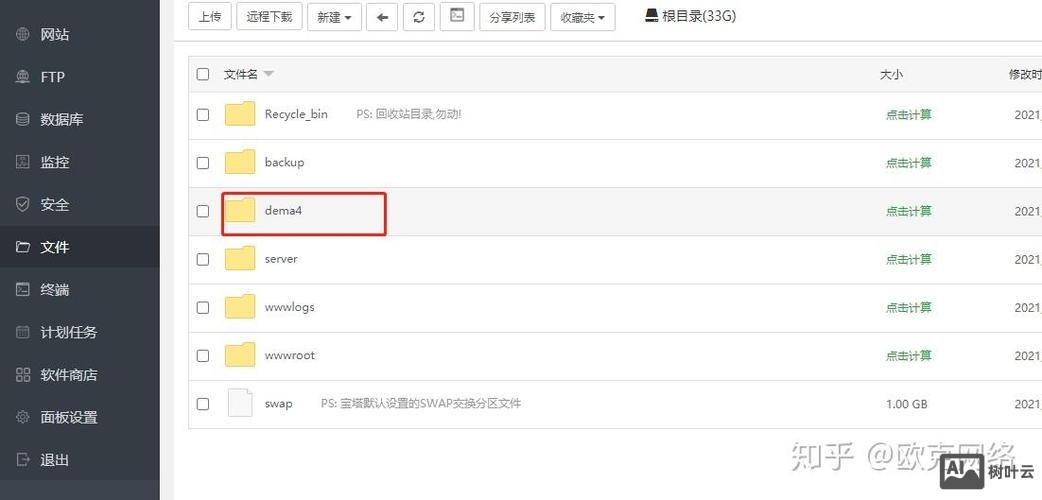This screenshot has width=1042, height=500.
Task: Click the 终端 sidebar label
Action: [x=55, y=290]
